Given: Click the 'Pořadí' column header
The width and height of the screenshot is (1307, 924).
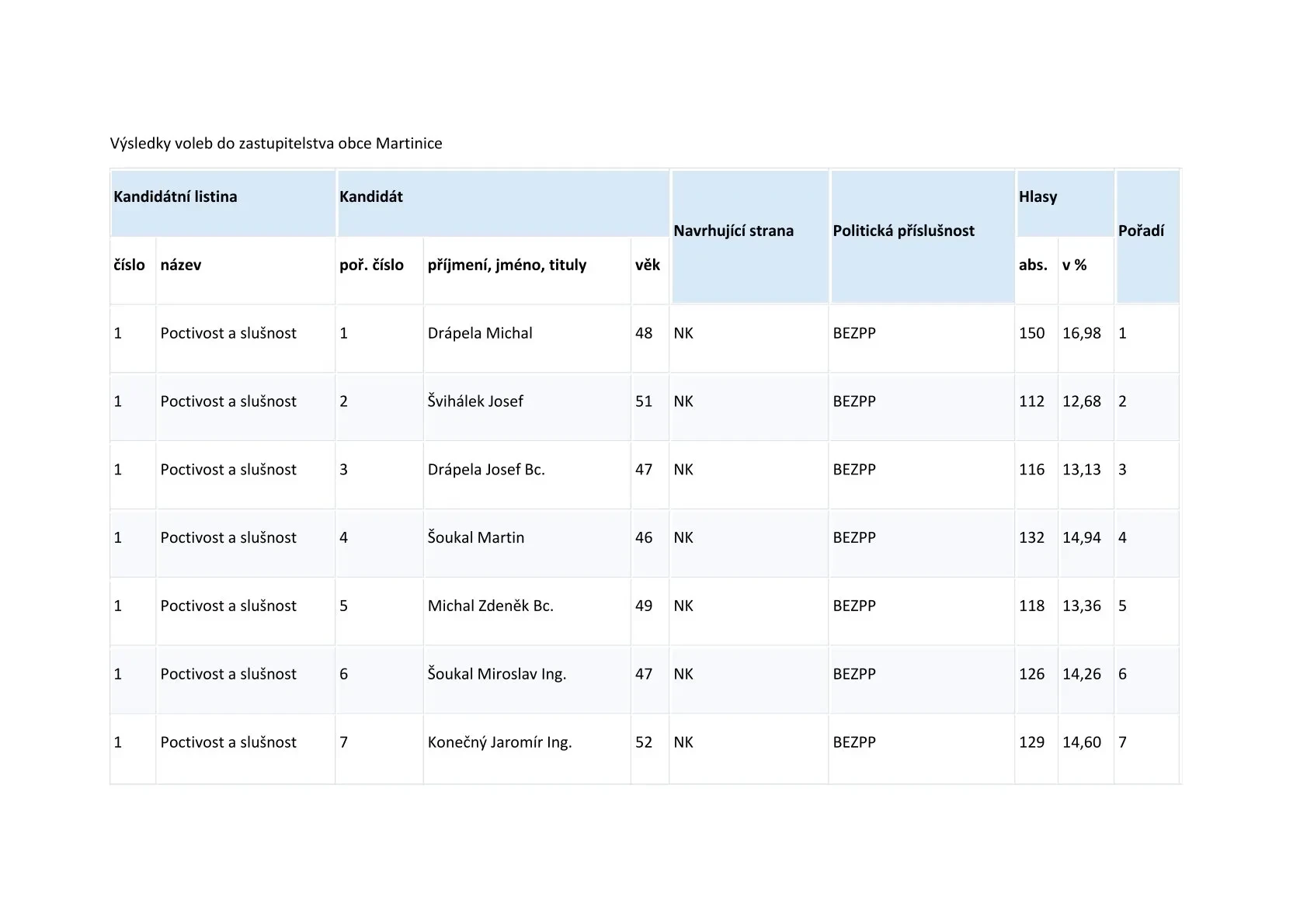Looking at the screenshot, I should pyautogui.click(x=1148, y=237).
